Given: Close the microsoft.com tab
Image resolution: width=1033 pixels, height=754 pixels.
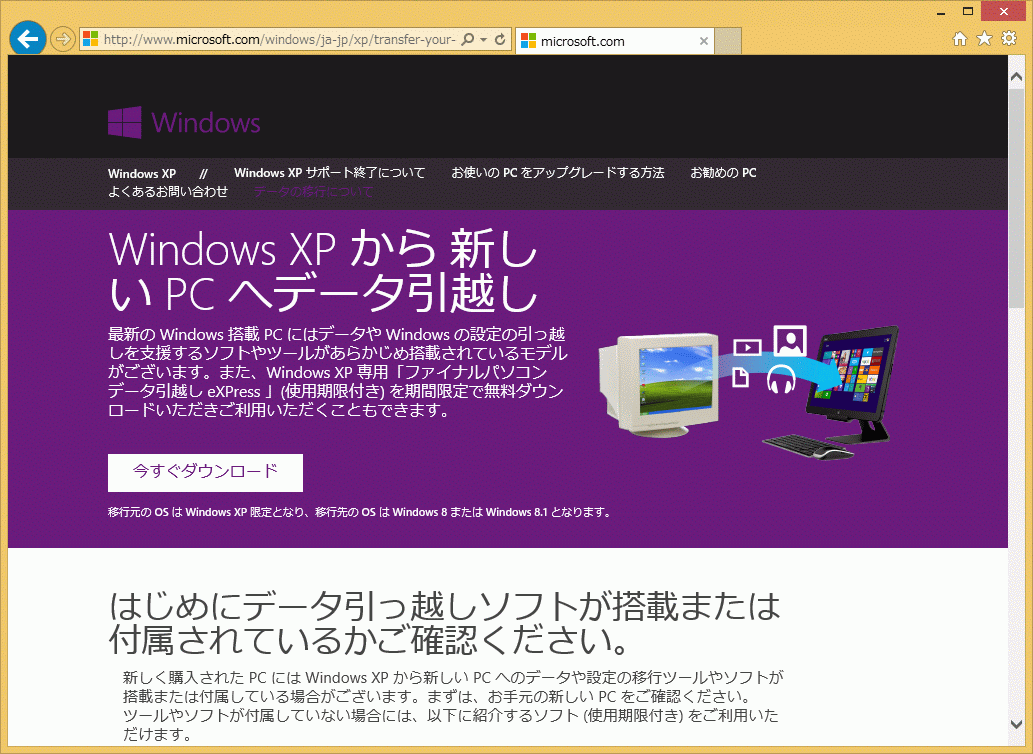Looking at the screenshot, I should pos(704,41).
